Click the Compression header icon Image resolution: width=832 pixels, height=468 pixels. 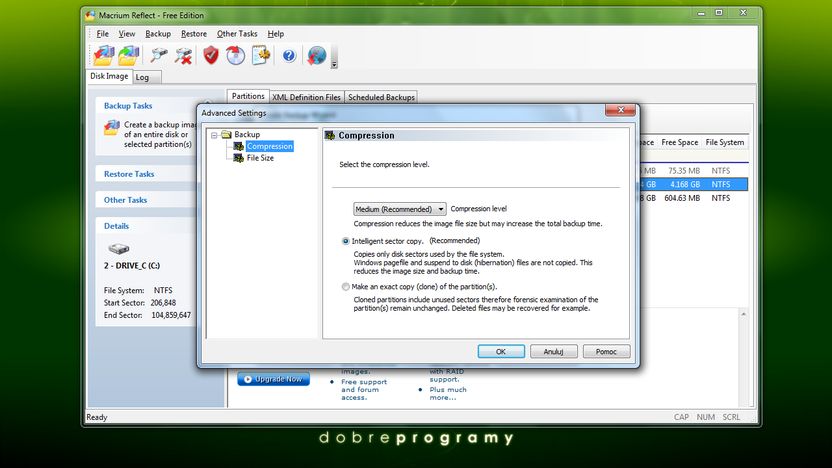point(330,136)
